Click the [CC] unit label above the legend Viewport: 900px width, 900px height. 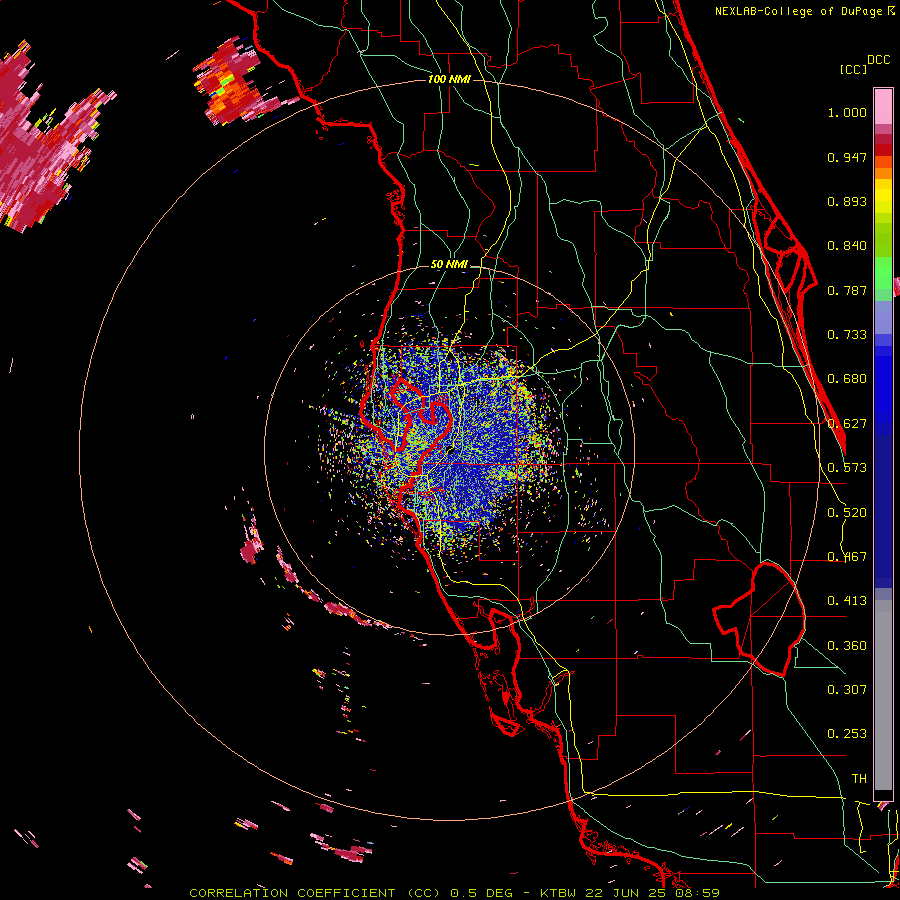[853, 69]
